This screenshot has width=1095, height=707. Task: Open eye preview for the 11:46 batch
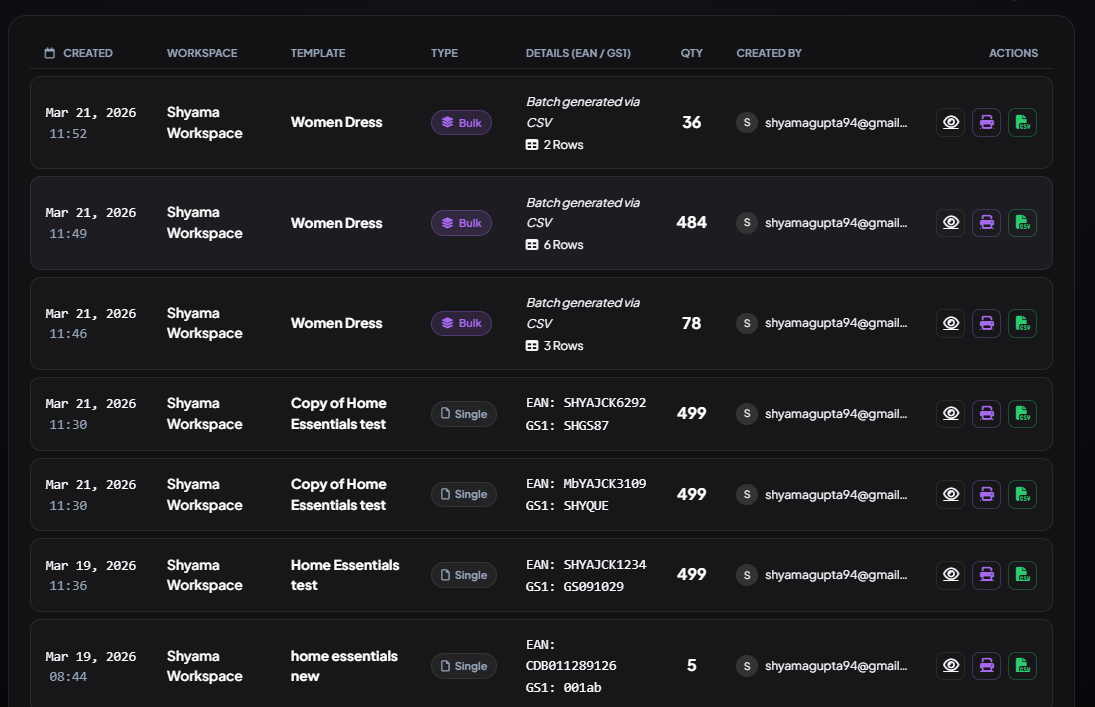pyautogui.click(x=950, y=323)
